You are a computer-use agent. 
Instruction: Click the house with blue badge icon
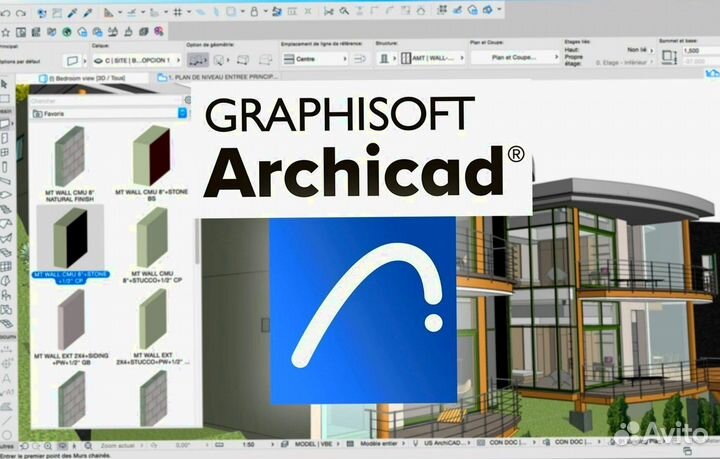click(x=82, y=32)
